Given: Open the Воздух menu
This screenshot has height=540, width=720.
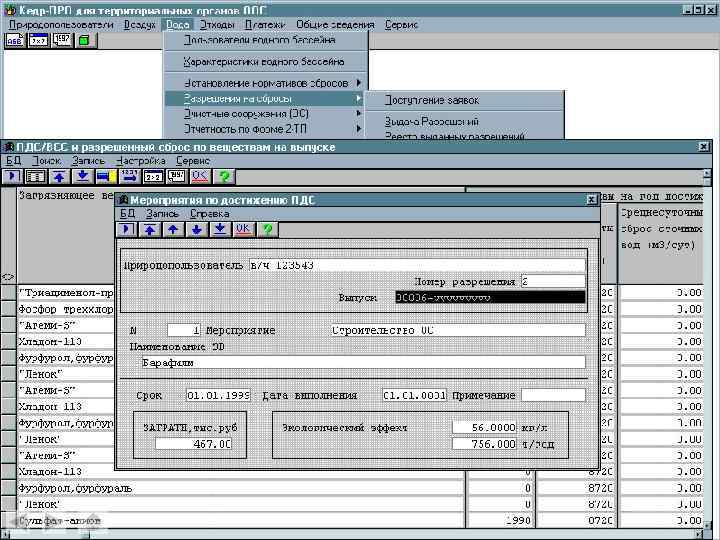Looking at the screenshot, I should pos(140,25).
